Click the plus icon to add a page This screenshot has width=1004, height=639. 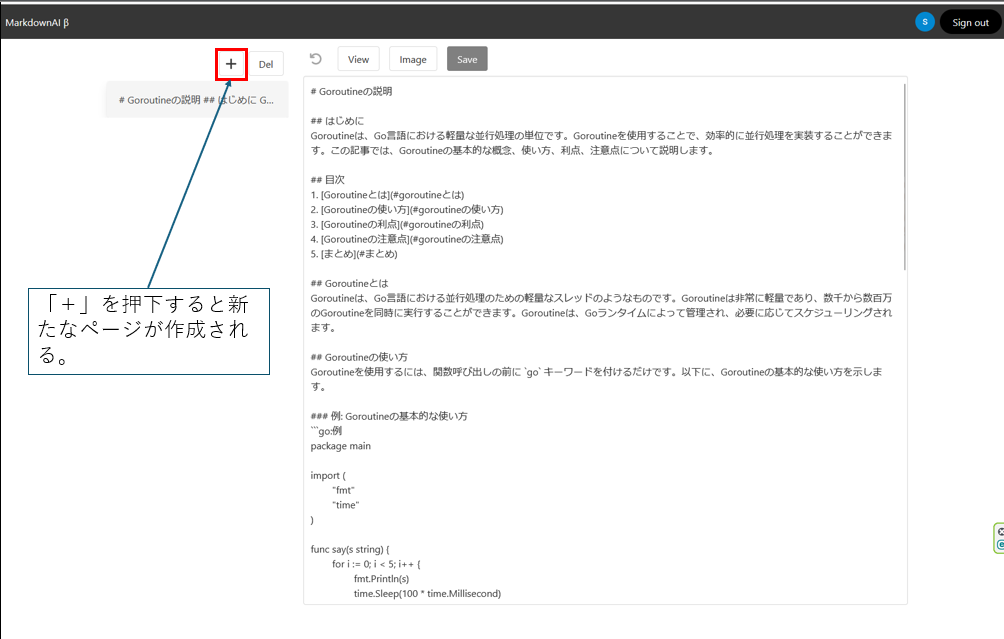coord(231,64)
